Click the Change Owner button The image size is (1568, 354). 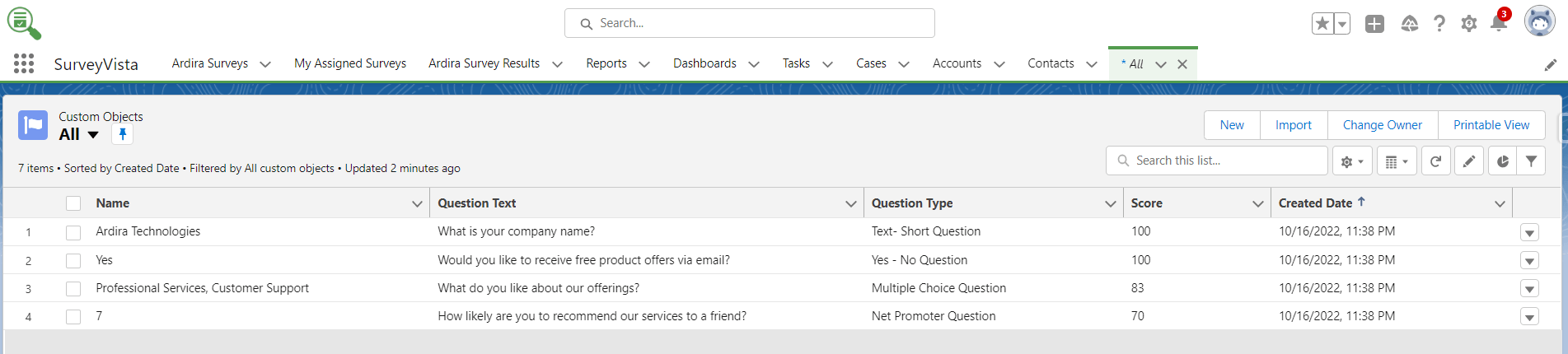point(1382,125)
